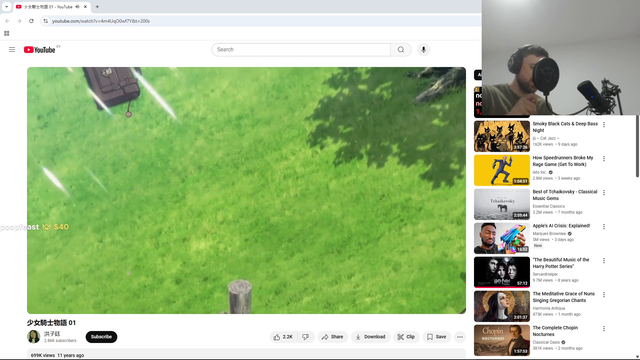Viewport: 640px width, 360px height.
Task: Open Gregorian Chants video thumbnail
Action: coord(502,306)
